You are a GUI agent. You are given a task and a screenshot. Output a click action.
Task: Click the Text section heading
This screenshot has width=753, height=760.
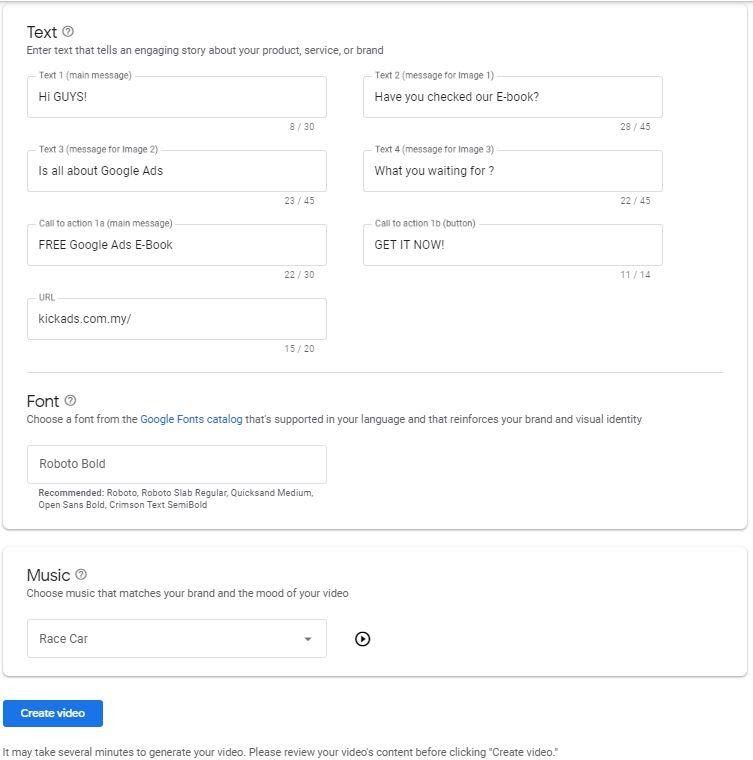click(42, 32)
